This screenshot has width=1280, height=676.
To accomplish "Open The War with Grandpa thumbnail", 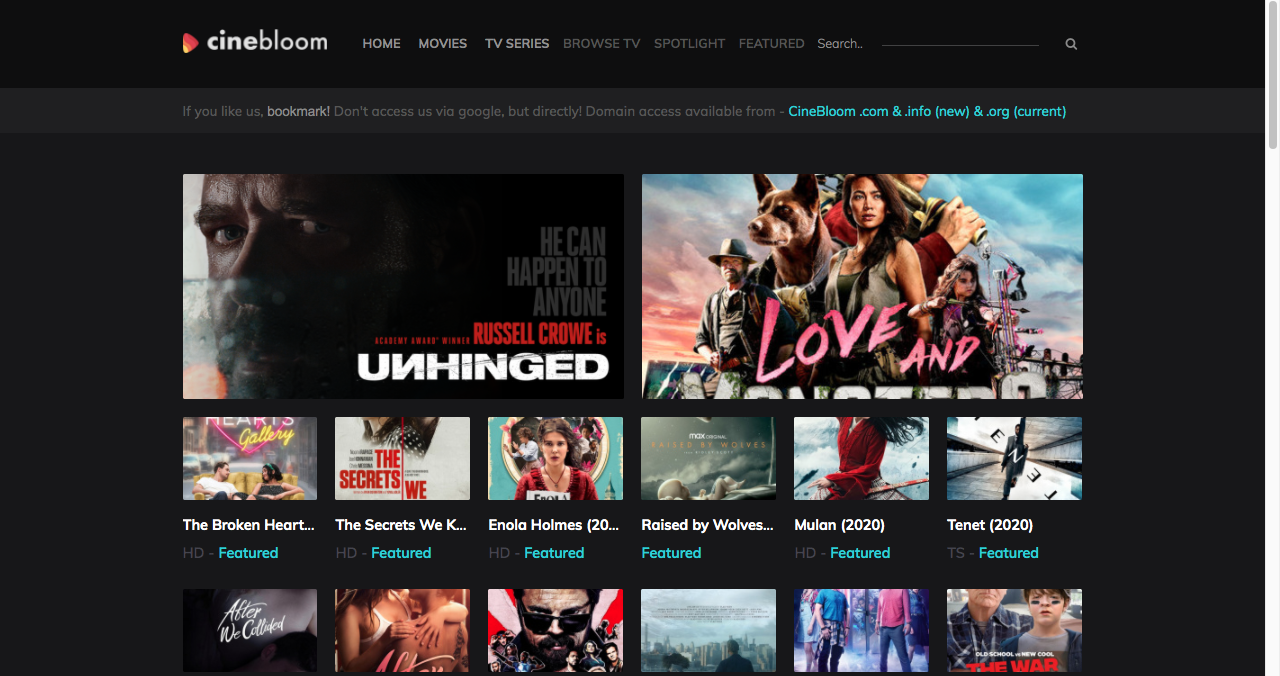I will pyautogui.click(x=1014, y=630).
